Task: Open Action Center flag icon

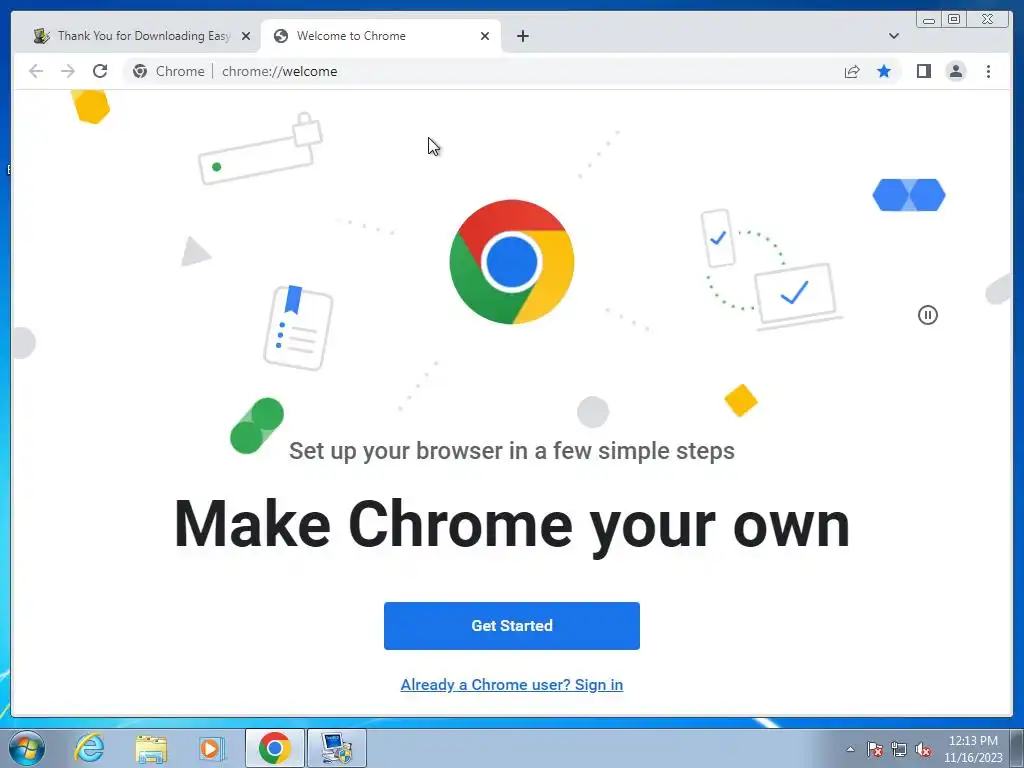Action: pyautogui.click(x=874, y=749)
